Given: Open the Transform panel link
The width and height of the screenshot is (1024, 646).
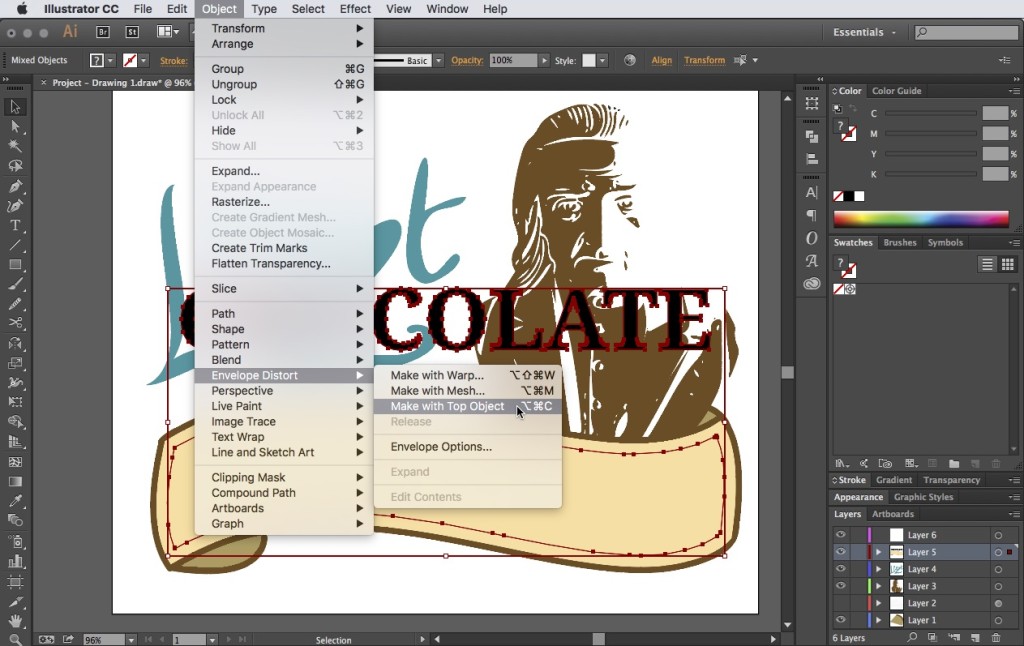Looking at the screenshot, I should click(705, 60).
